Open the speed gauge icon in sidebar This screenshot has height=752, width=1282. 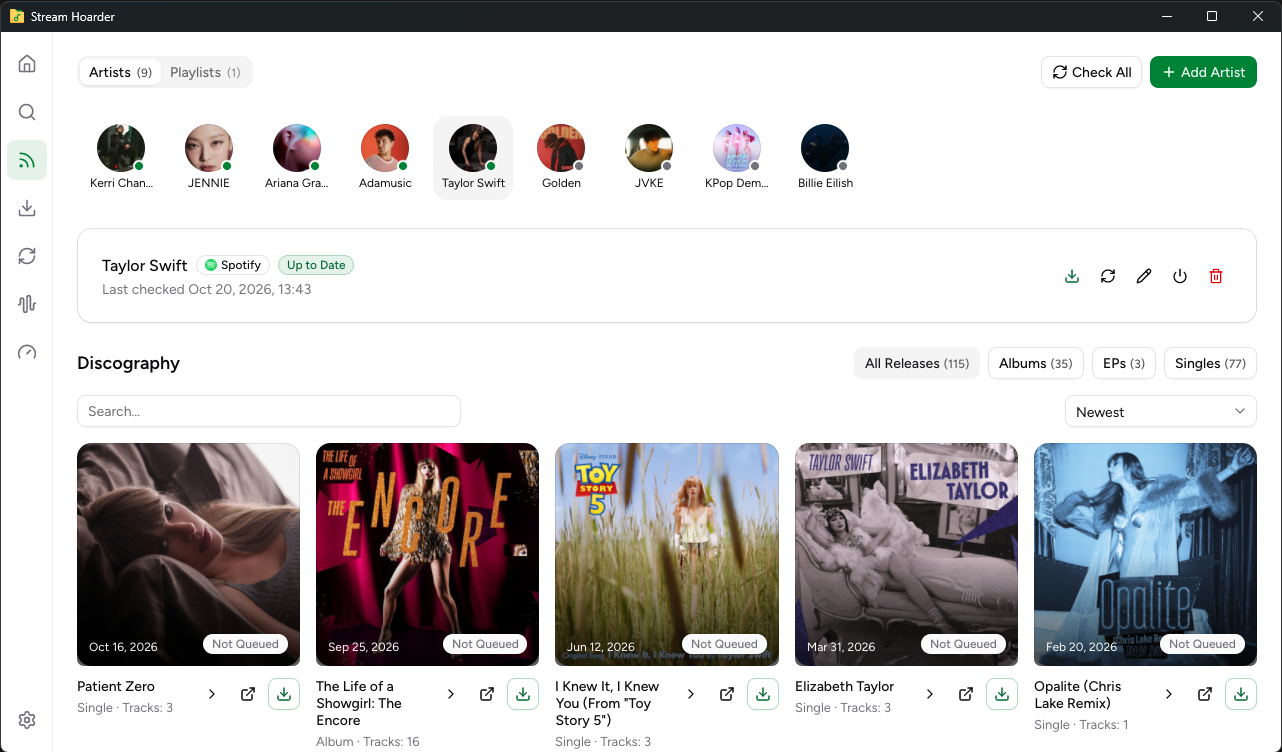27,352
